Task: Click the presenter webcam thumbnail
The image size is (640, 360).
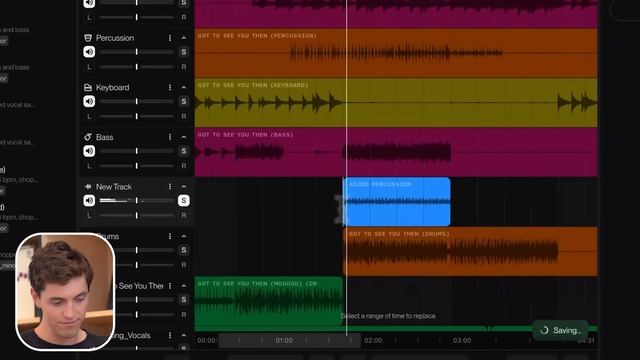Action: point(65,291)
